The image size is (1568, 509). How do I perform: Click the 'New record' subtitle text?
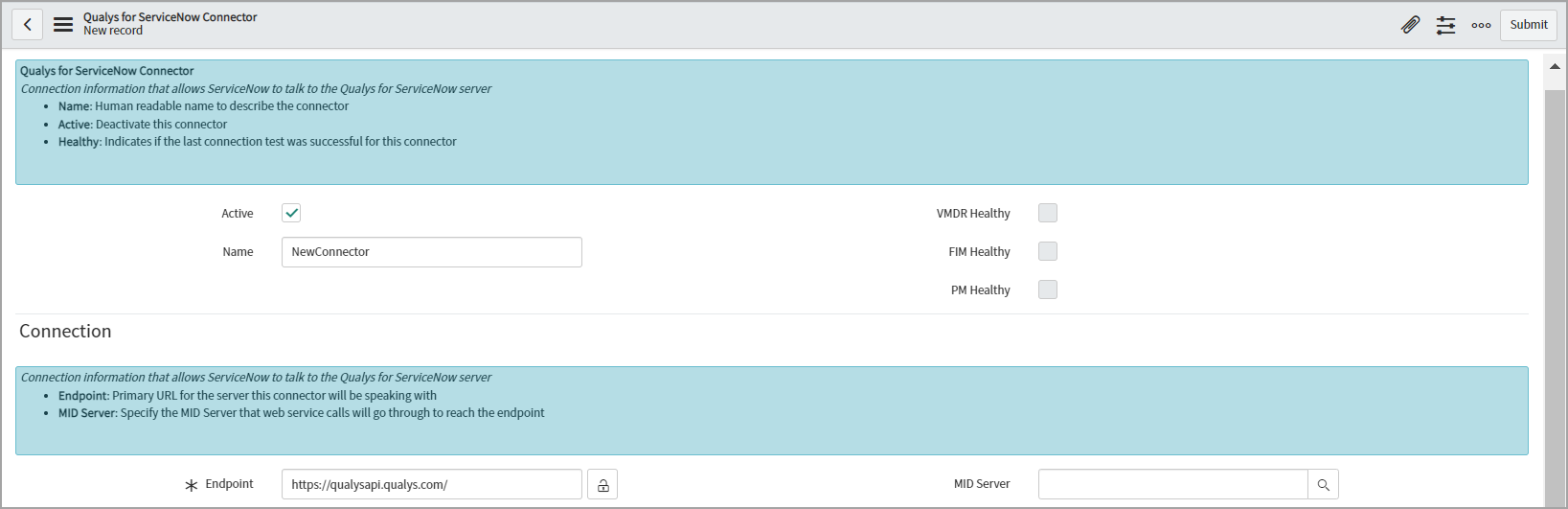[x=113, y=31]
